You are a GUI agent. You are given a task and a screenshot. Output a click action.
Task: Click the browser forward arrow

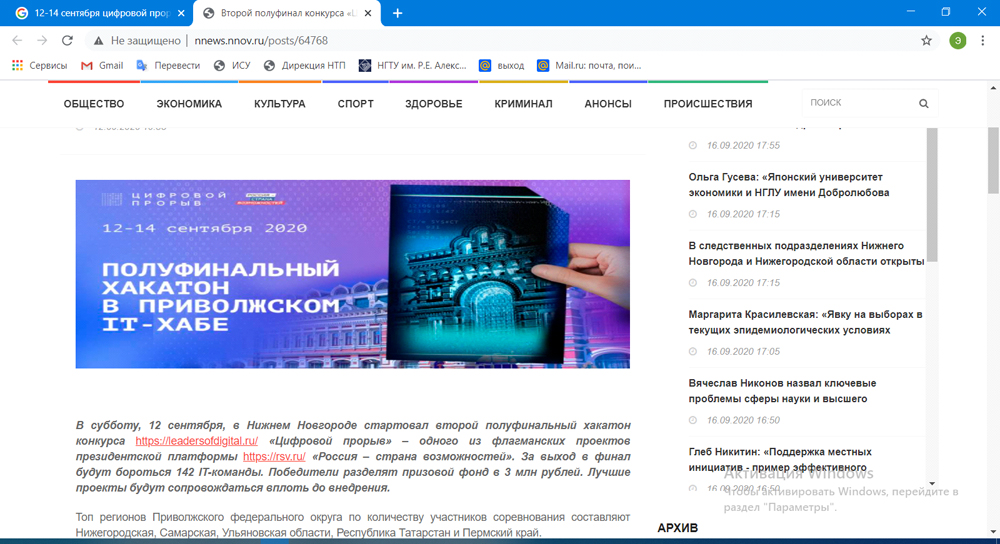(42, 40)
